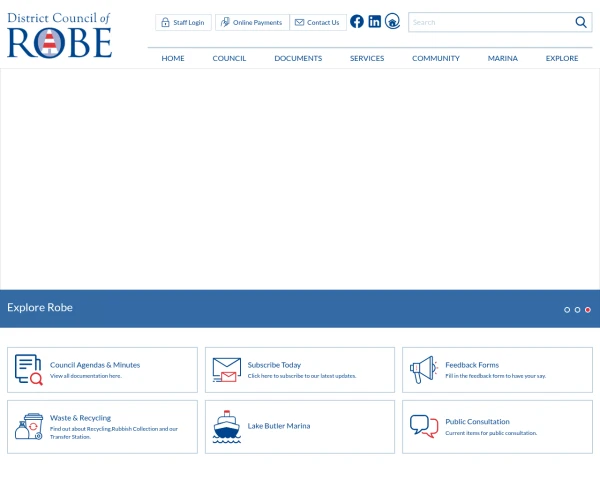Screen dimensions: 600x480
Task: Click the Subscribe Today envelope icon
Action: 227,370
